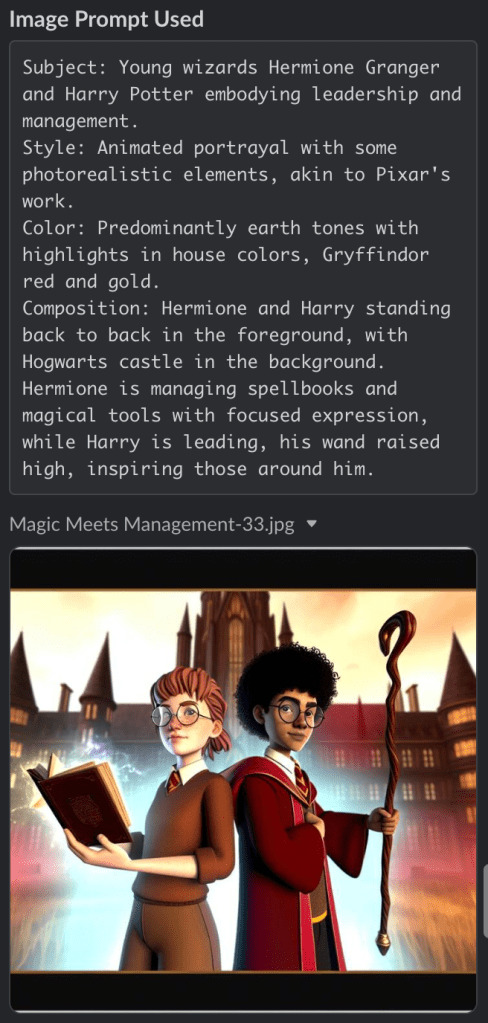The width and height of the screenshot is (488, 1023).
Task: Collapse the image using the filename caret
Action: pos(311,523)
